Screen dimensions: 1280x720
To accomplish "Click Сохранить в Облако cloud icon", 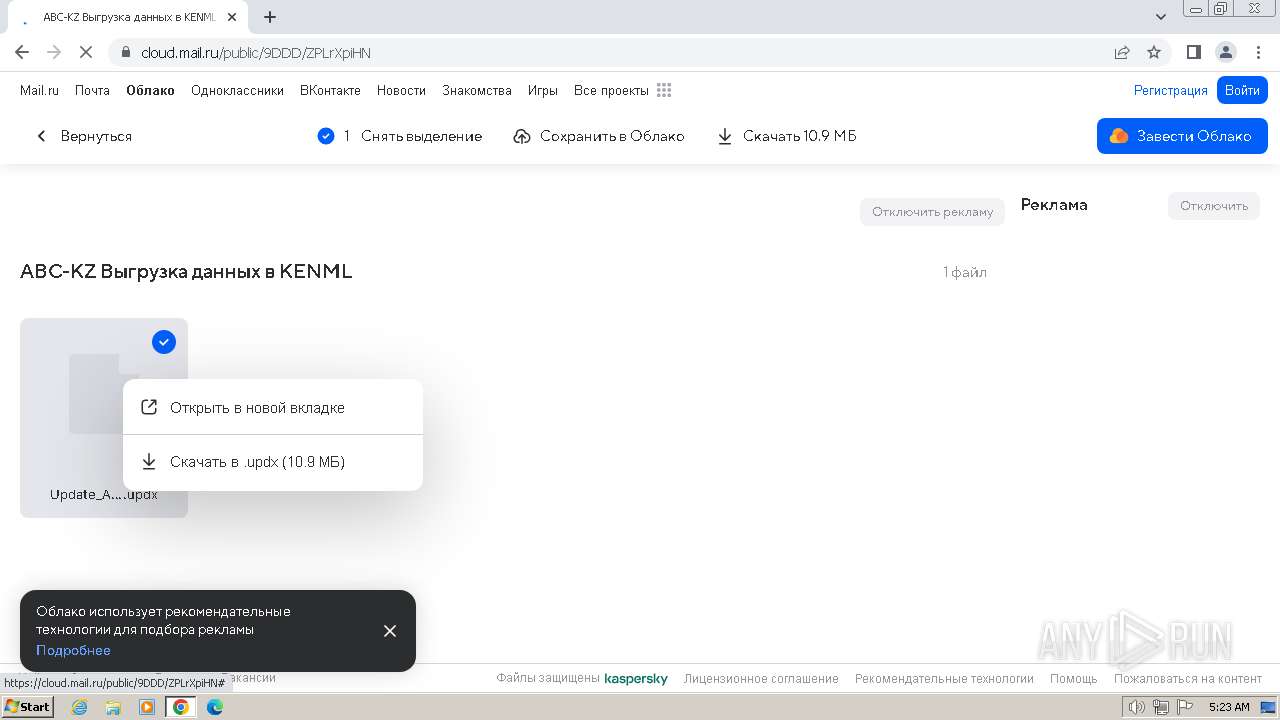I will click(x=522, y=136).
